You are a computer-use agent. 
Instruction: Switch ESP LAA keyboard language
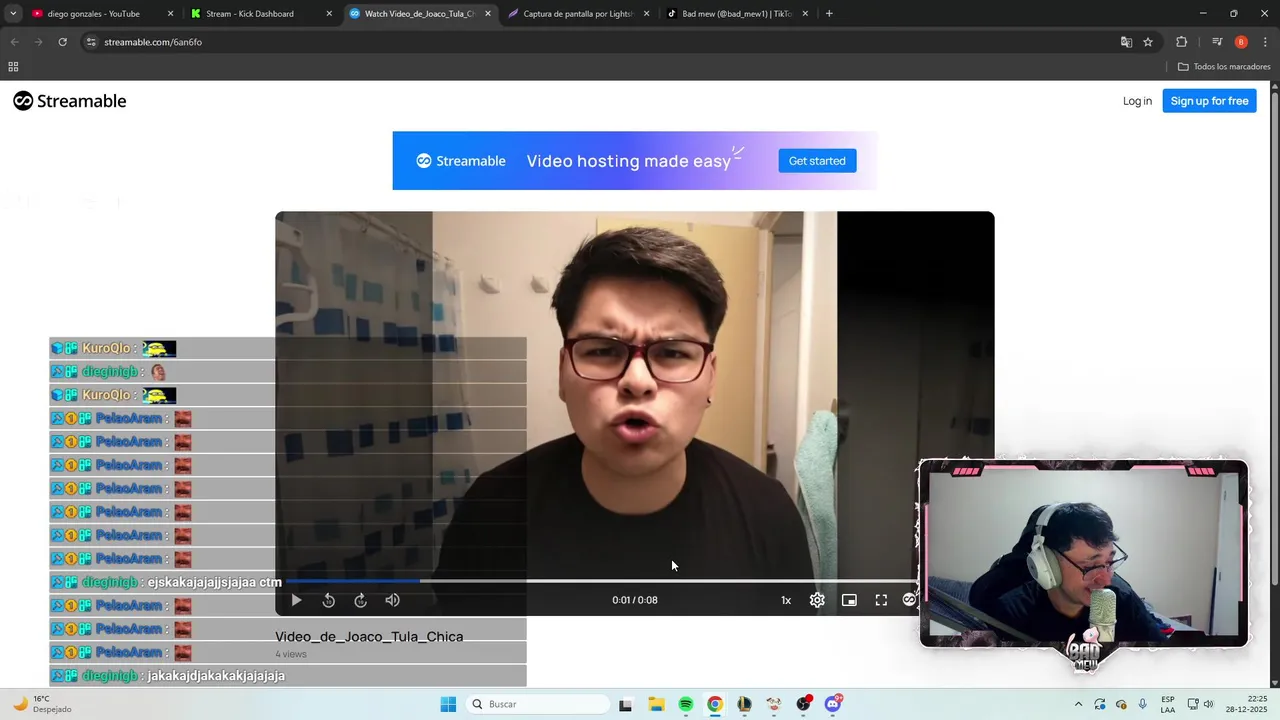tap(1168, 704)
